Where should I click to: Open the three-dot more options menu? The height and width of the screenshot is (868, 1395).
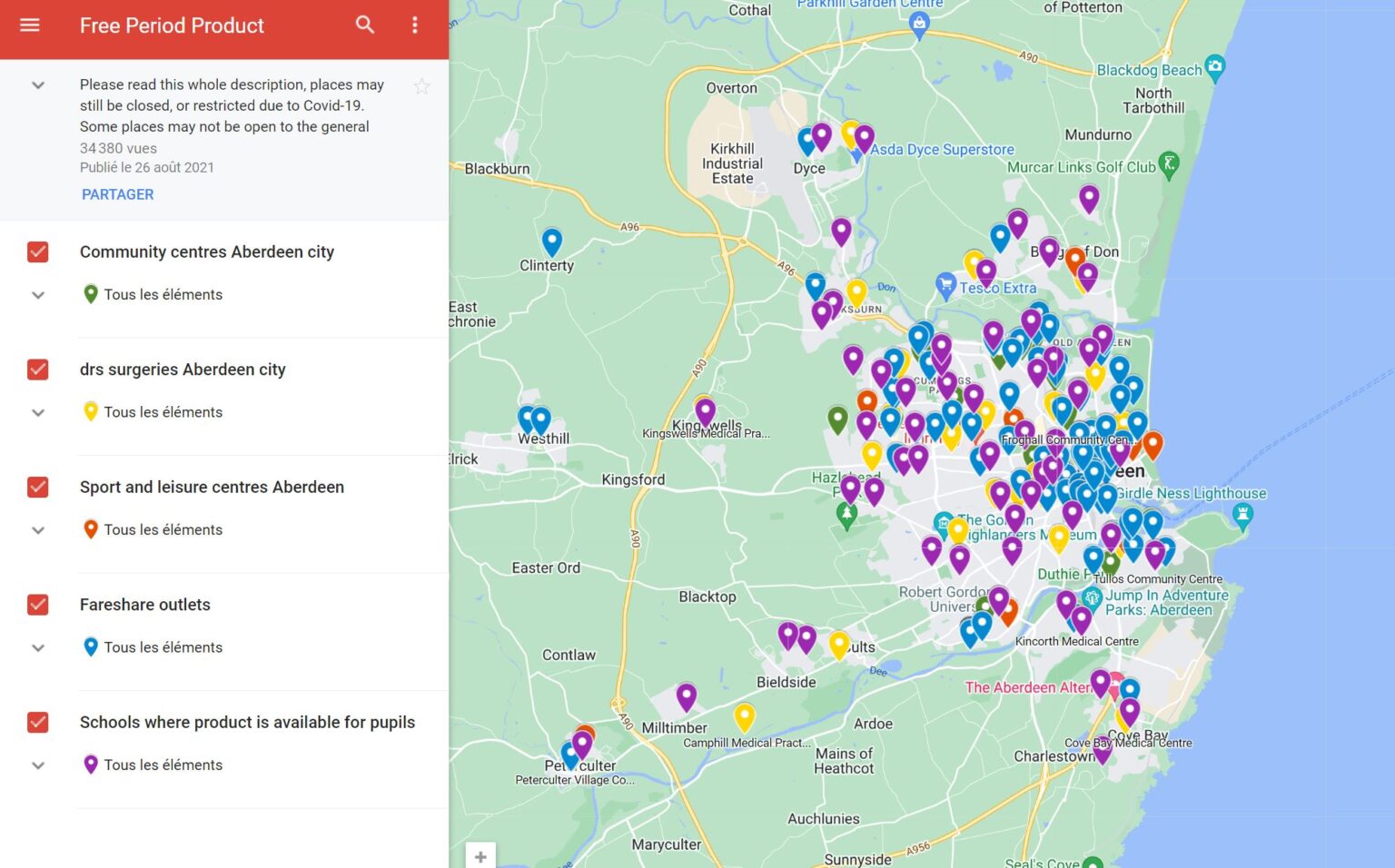[415, 25]
